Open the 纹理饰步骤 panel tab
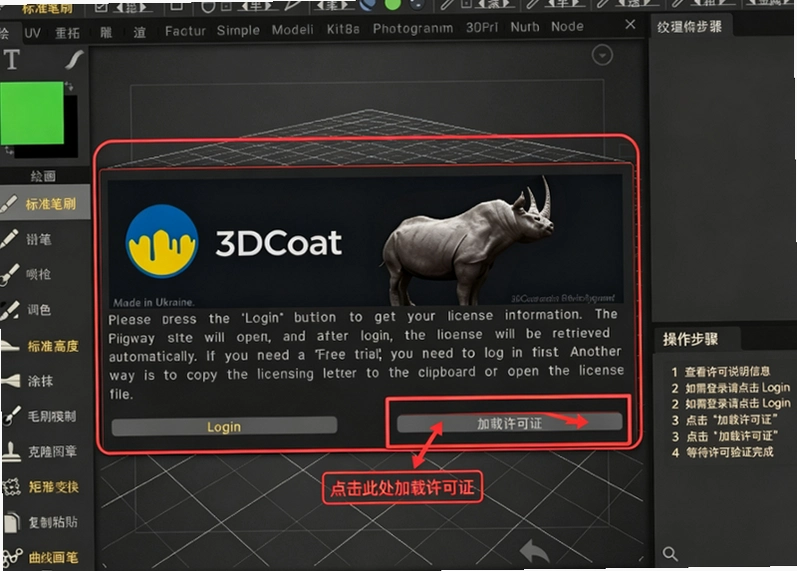797x571 pixels. [689, 26]
